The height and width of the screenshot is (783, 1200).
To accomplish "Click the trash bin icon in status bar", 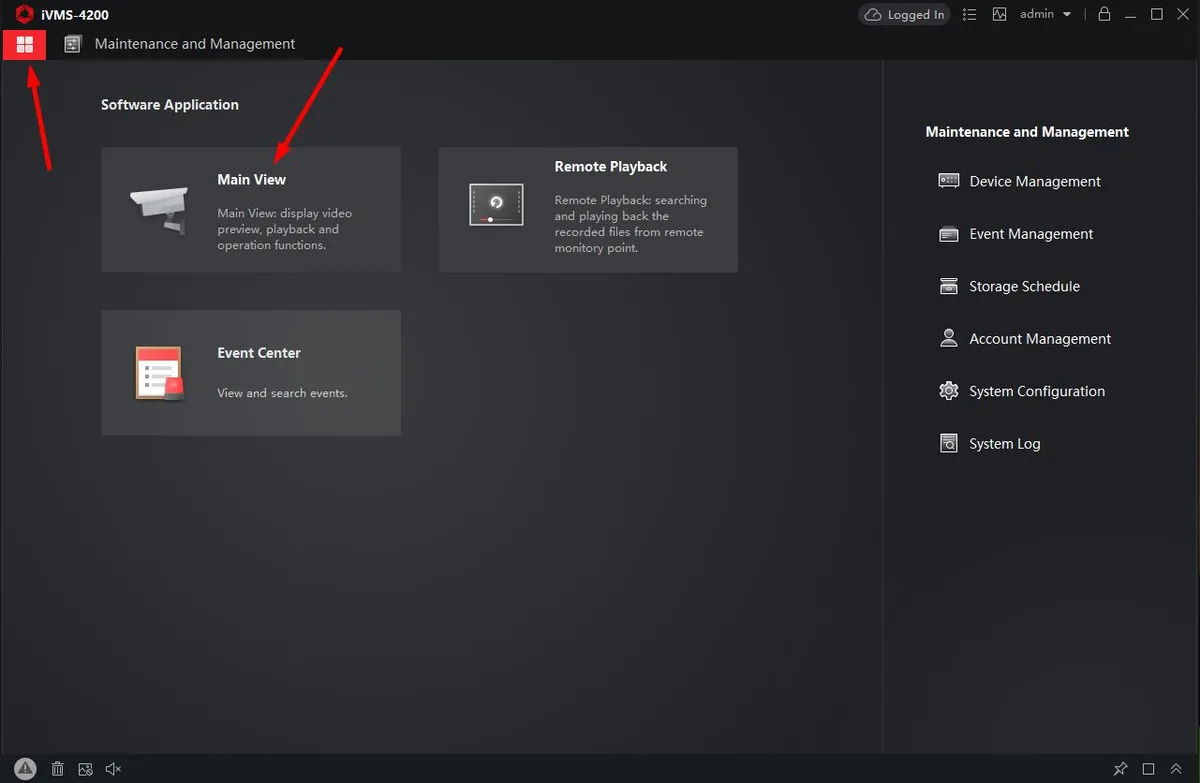I will [58, 769].
